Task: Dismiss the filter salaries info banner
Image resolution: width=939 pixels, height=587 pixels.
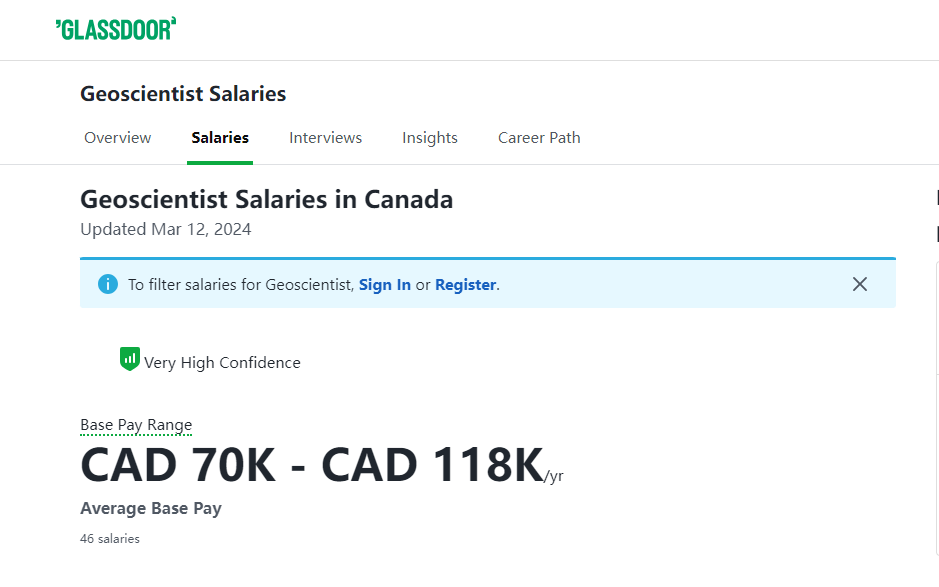Action: pos(859,284)
